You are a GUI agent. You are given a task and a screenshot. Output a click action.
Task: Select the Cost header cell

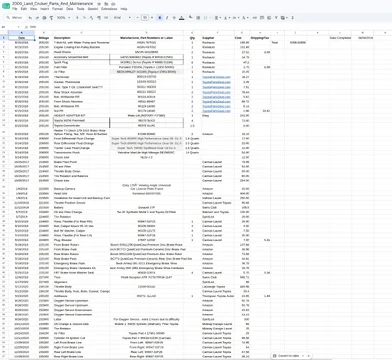242,38
